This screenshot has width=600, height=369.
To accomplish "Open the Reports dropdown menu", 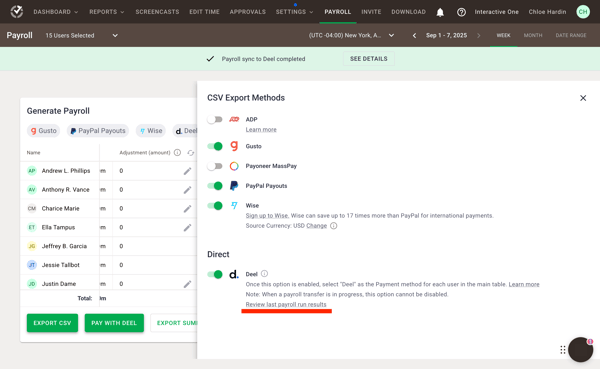I will pos(107,12).
